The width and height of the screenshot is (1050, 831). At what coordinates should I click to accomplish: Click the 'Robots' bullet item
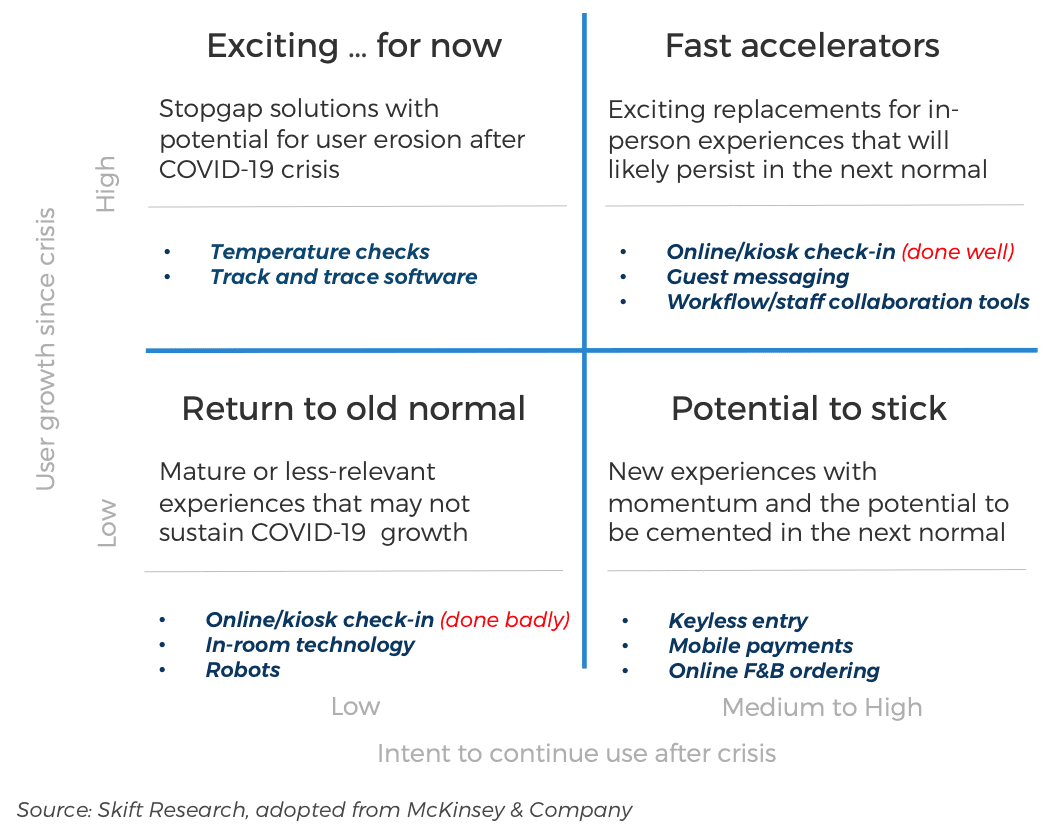pyautogui.click(x=242, y=670)
